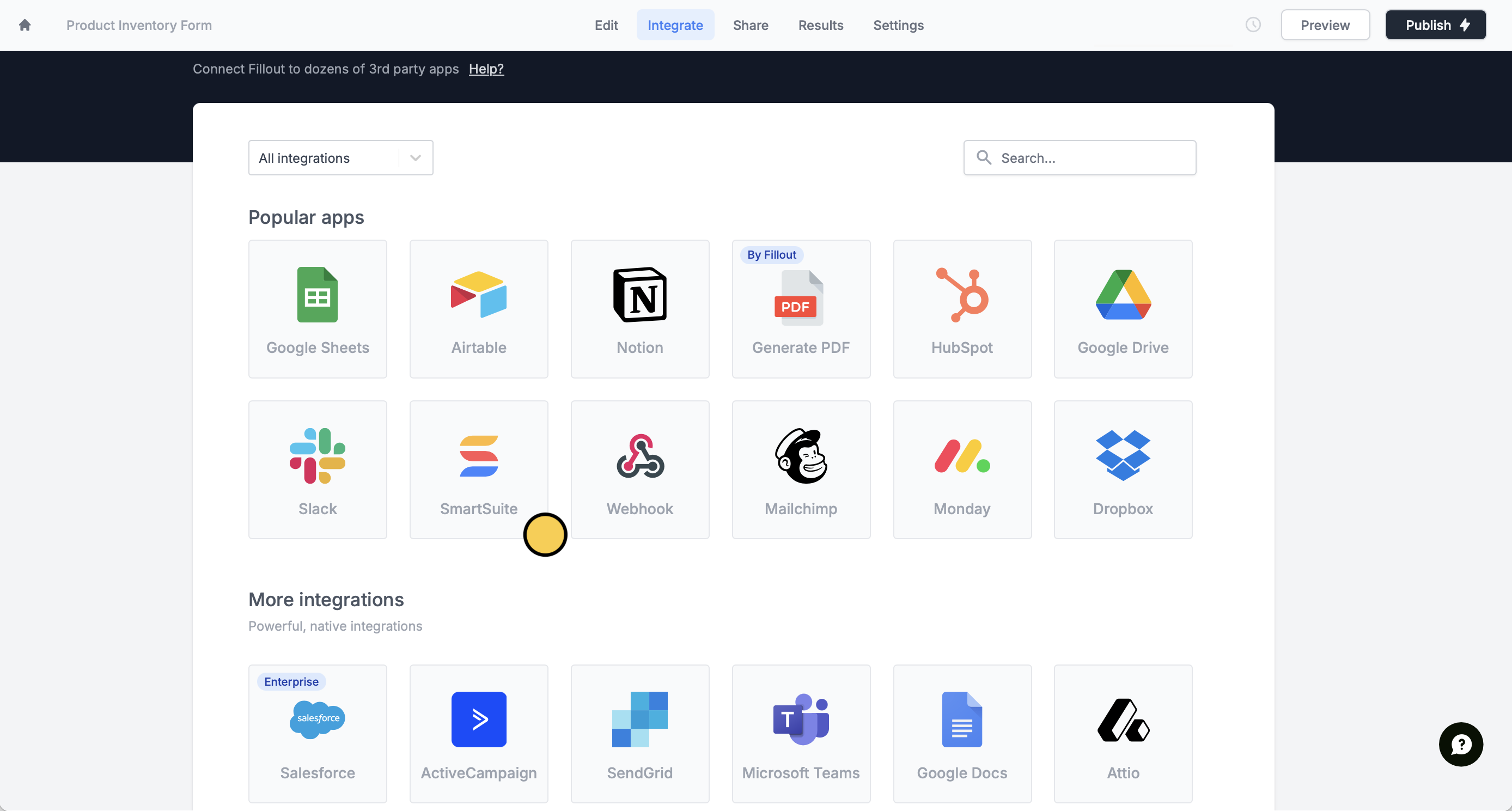Choose the SendGrid integration
Screen dimensions: 1512x811
pos(640,734)
